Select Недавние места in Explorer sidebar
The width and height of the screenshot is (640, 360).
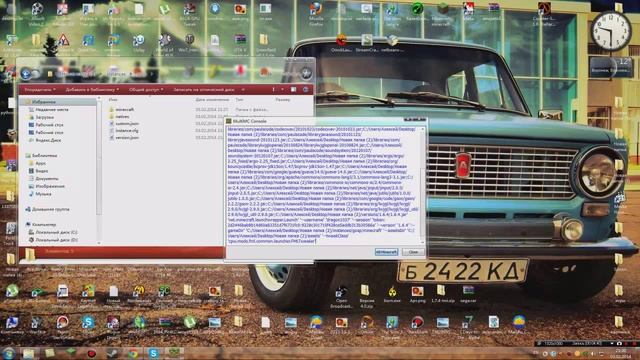click(48, 110)
